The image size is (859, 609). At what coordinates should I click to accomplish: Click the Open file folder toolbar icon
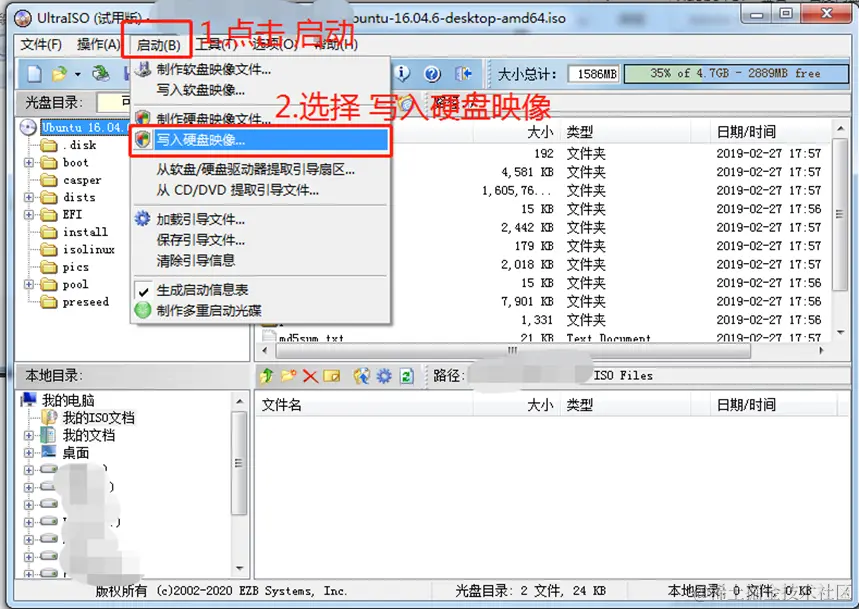[59, 73]
